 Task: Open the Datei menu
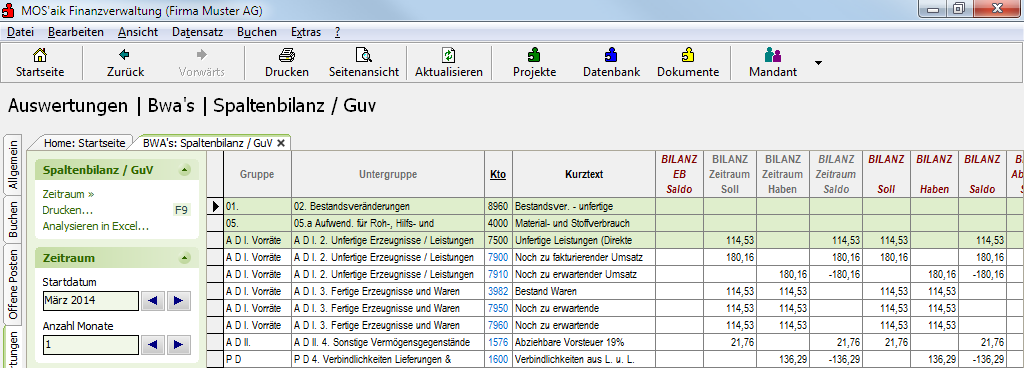20,32
